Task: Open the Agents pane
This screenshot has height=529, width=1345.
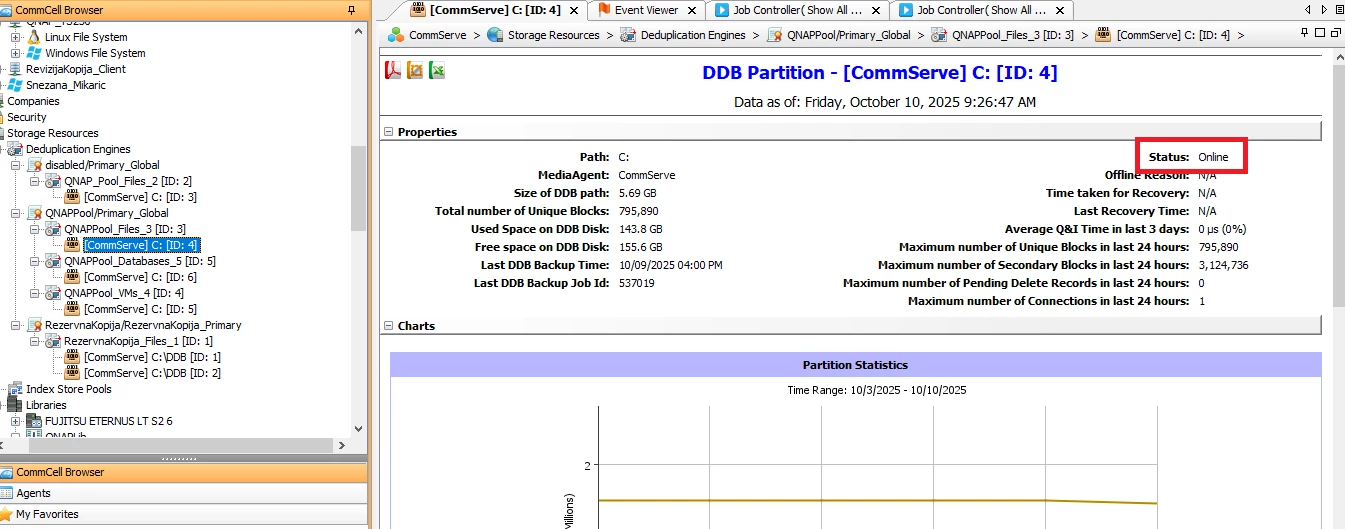Action: coord(33,493)
